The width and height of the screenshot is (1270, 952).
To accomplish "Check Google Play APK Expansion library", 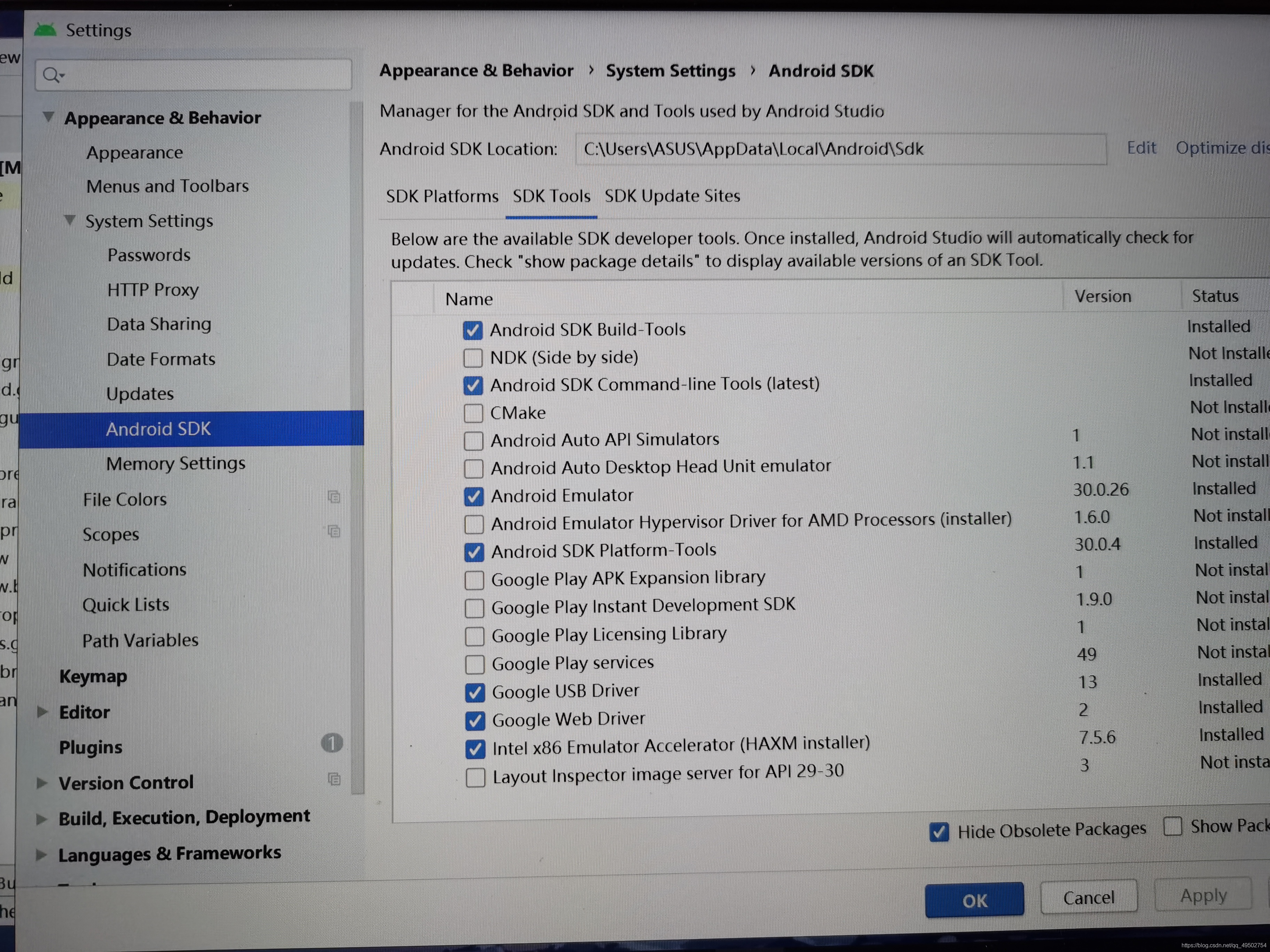I will tap(474, 580).
